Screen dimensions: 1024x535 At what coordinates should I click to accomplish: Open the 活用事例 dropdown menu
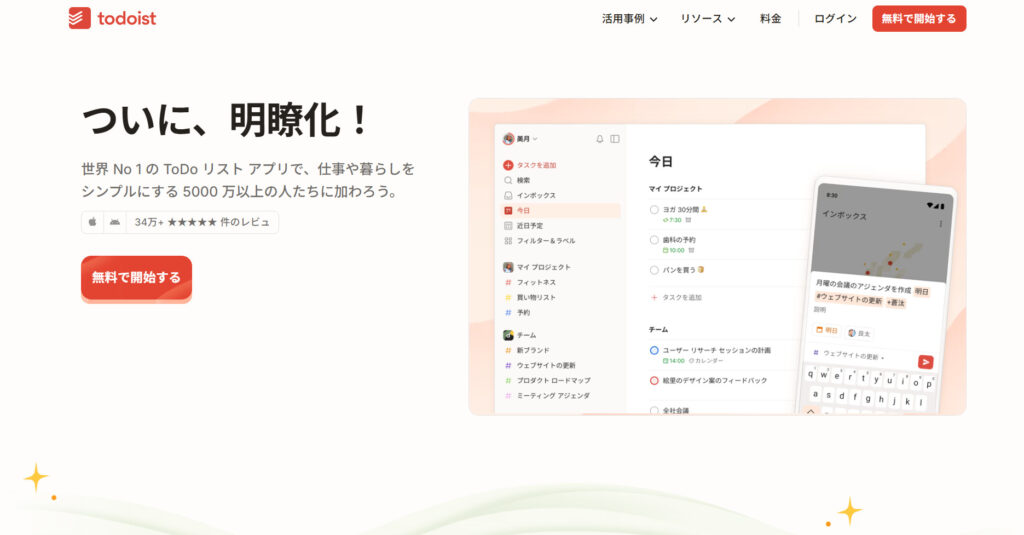pos(630,19)
